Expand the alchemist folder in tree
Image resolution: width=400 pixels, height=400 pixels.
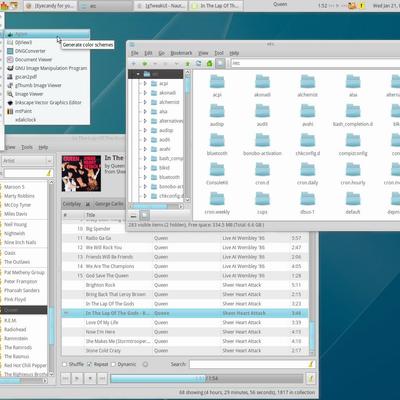145,102
